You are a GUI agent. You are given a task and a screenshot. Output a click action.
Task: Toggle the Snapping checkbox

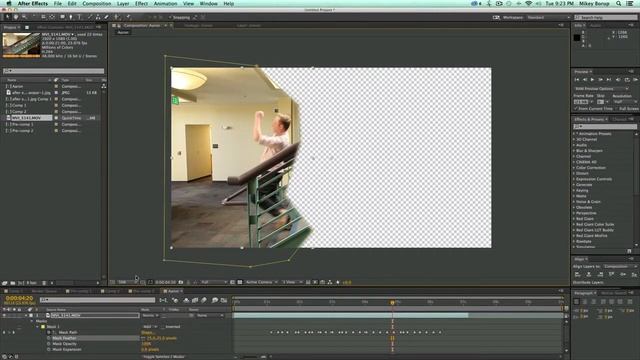tap(170, 18)
